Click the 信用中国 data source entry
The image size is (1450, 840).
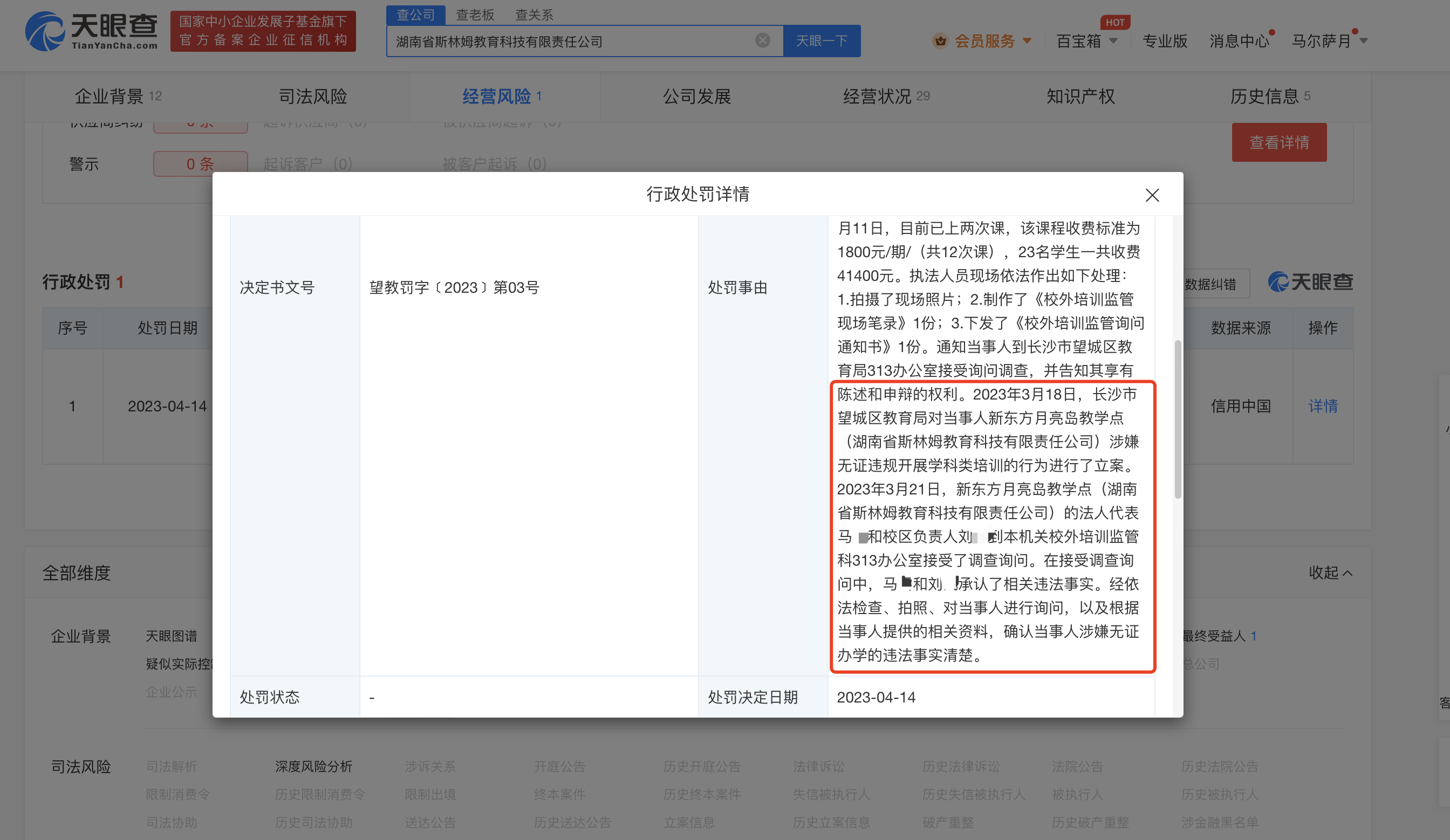(1240, 406)
